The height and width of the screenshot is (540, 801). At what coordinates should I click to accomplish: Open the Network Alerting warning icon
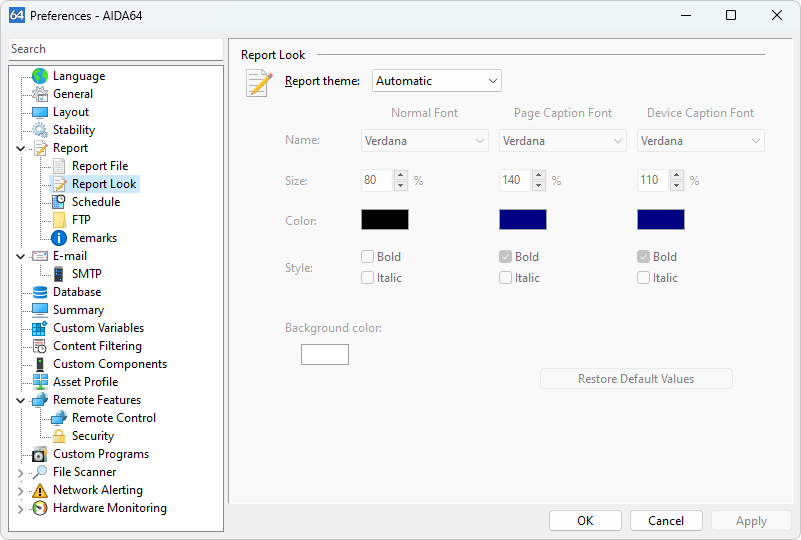(40, 490)
